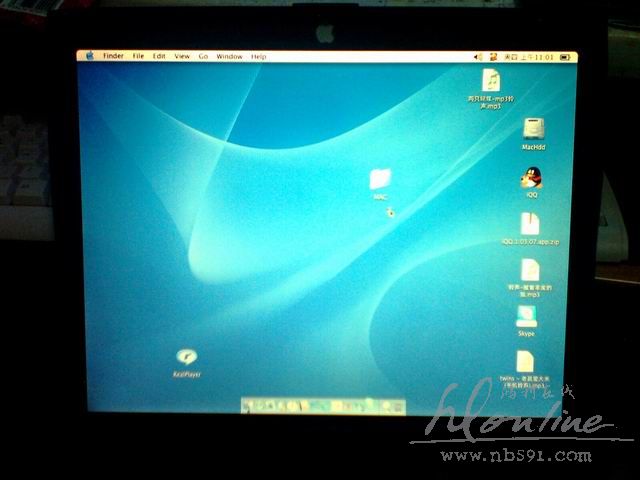640x480 pixels.
Task: Select the twins mp3 file icon
Action: pyautogui.click(x=525, y=362)
